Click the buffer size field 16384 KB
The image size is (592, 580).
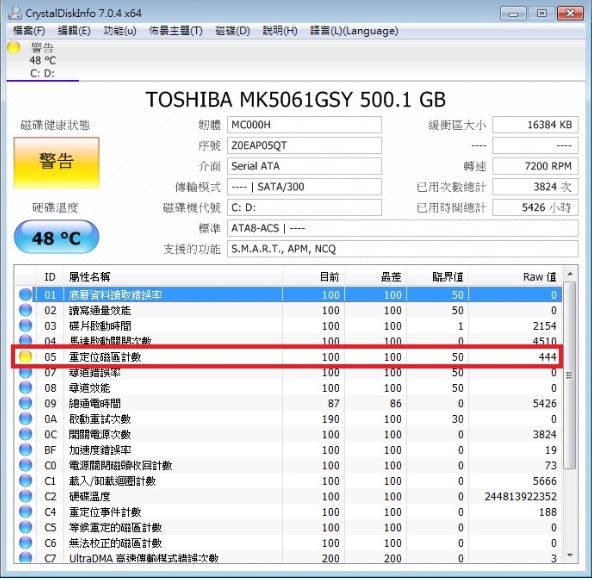(535, 125)
